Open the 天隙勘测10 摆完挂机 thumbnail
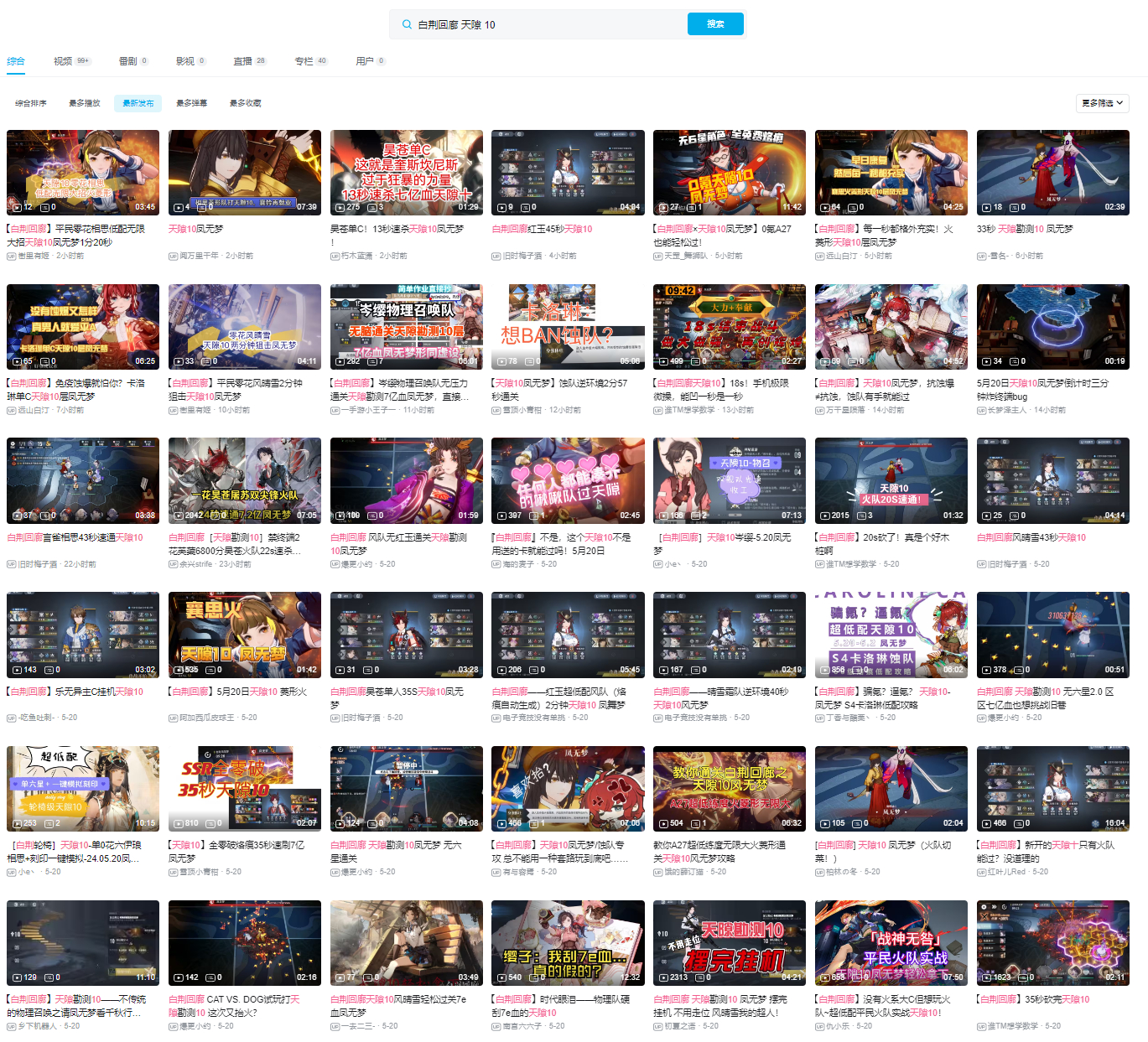1148x1042 pixels. click(730, 943)
